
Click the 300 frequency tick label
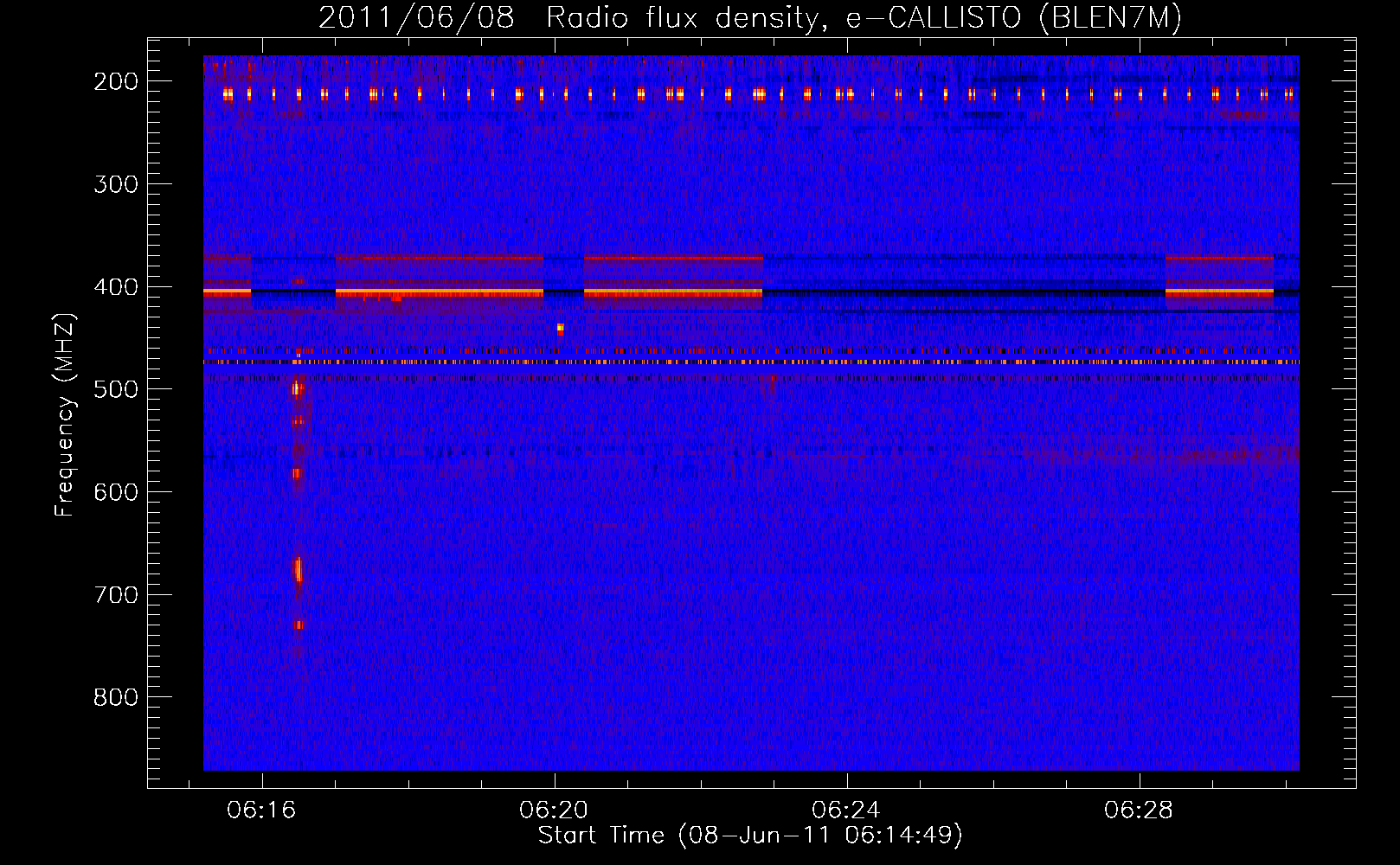116,184
